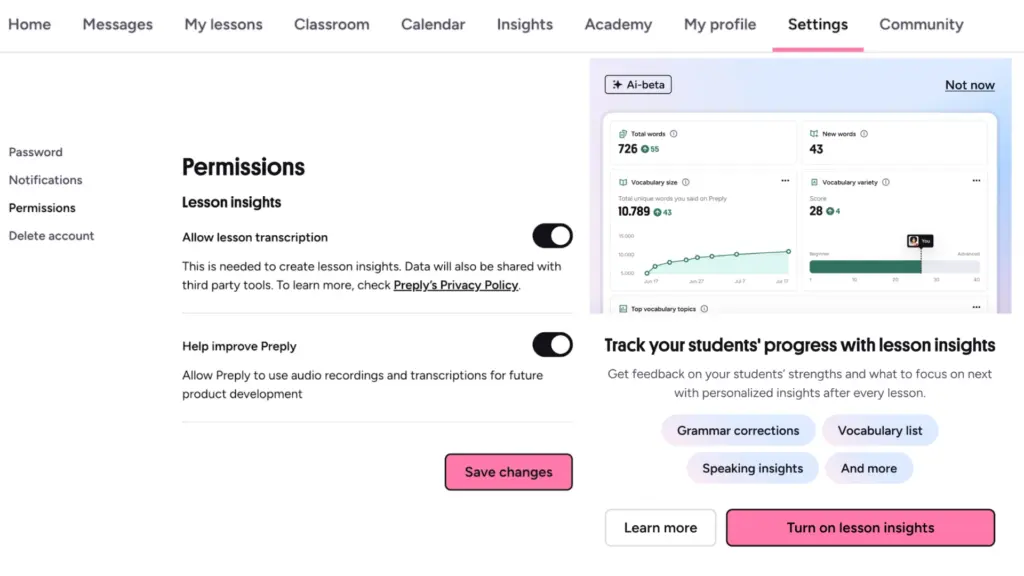Dismiss the promo with Not now
The image size is (1024, 576).
click(969, 85)
